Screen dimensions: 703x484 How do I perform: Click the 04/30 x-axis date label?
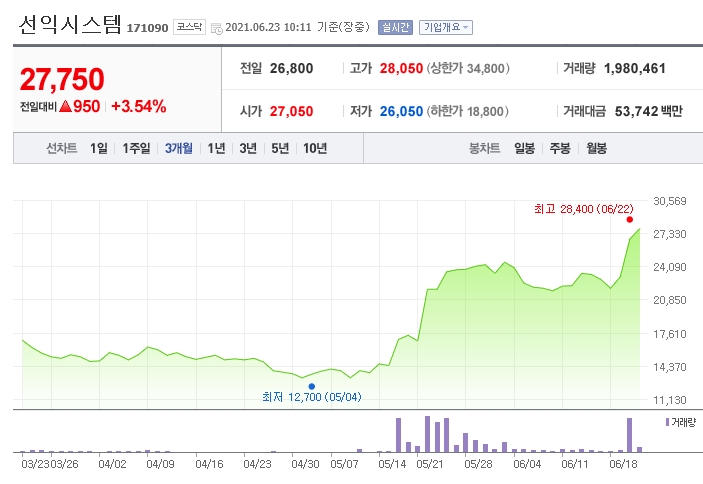coord(305,464)
